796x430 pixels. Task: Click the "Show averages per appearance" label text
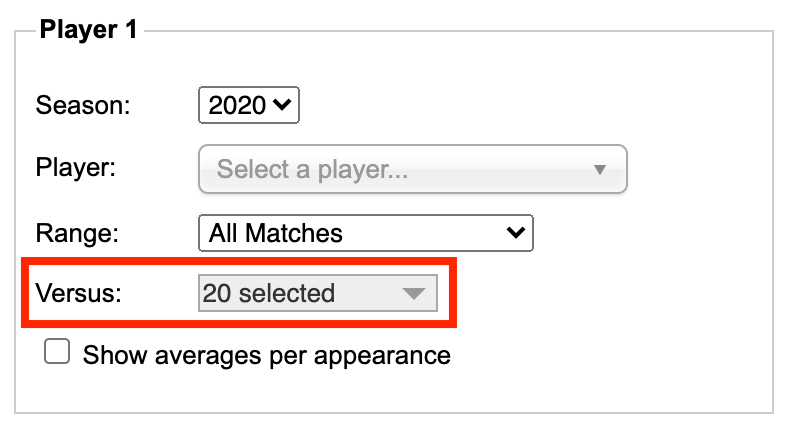pyautogui.click(x=267, y=355)
